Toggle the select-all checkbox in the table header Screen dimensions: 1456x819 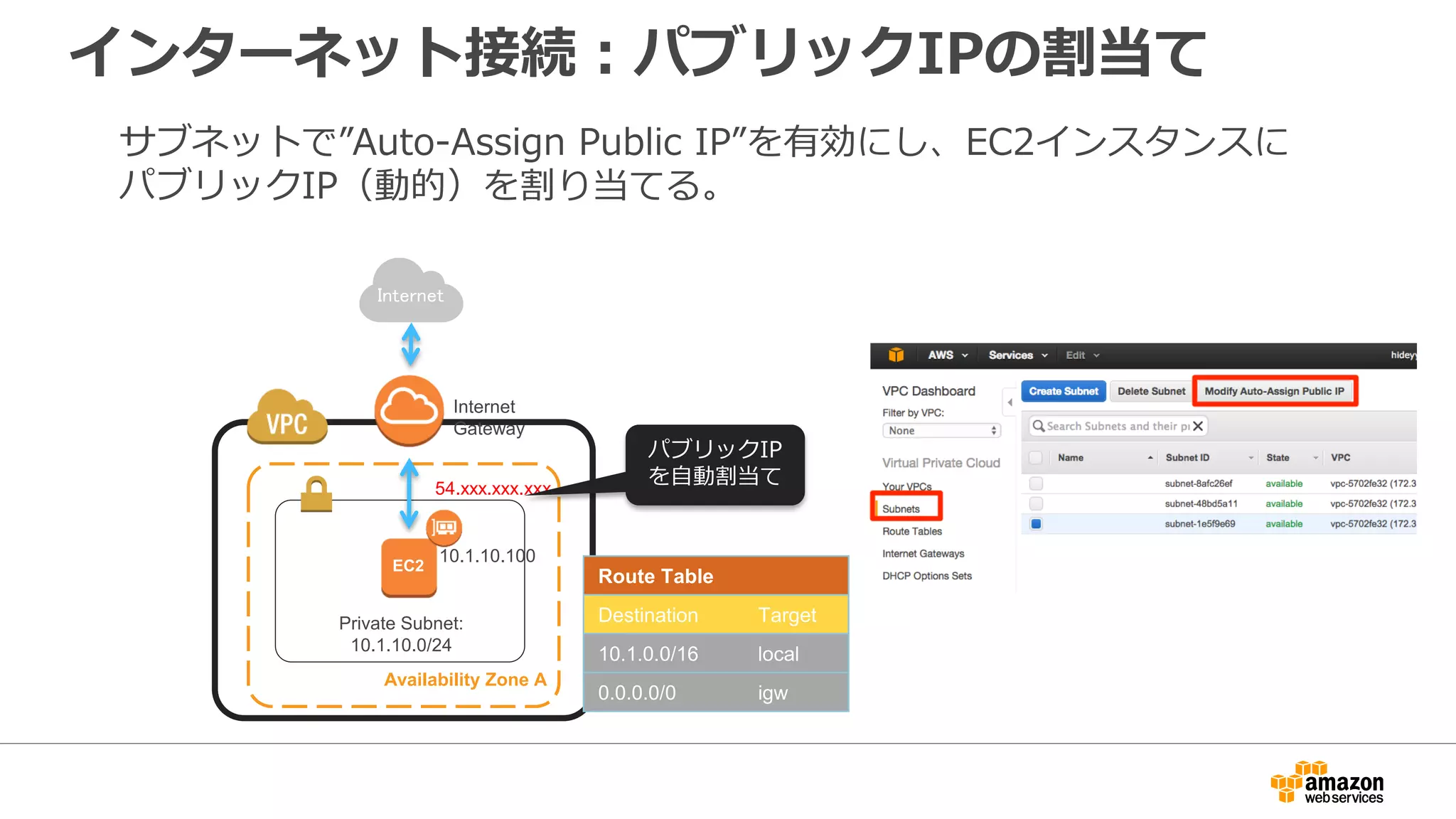click(1036, 458)
